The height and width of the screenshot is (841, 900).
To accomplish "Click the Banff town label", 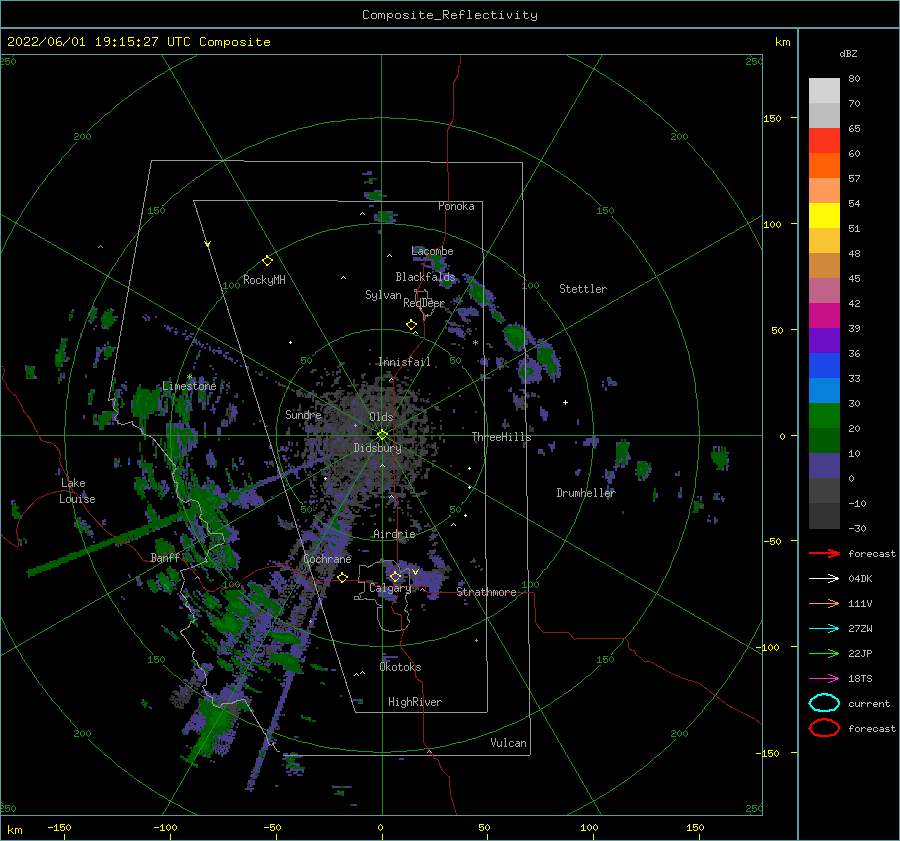I will pos(165,557).
